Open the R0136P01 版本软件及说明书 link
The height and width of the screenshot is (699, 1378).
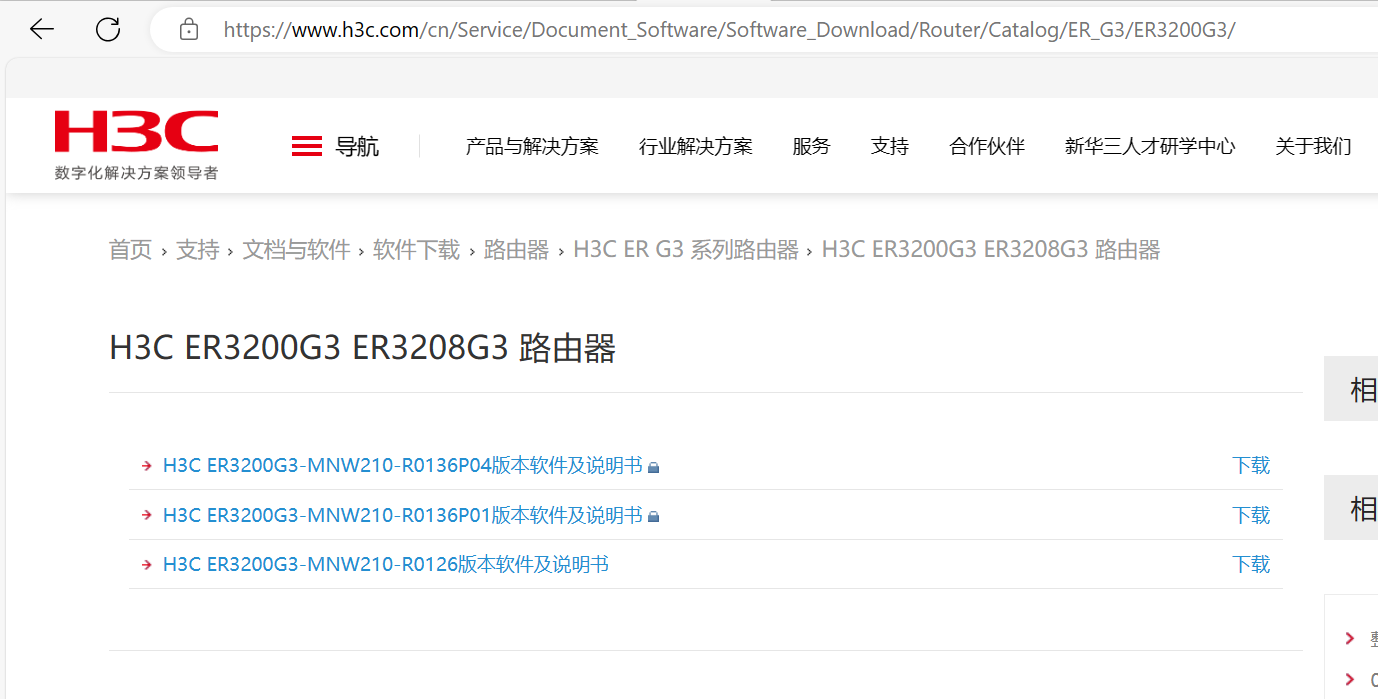coord(402,516)
